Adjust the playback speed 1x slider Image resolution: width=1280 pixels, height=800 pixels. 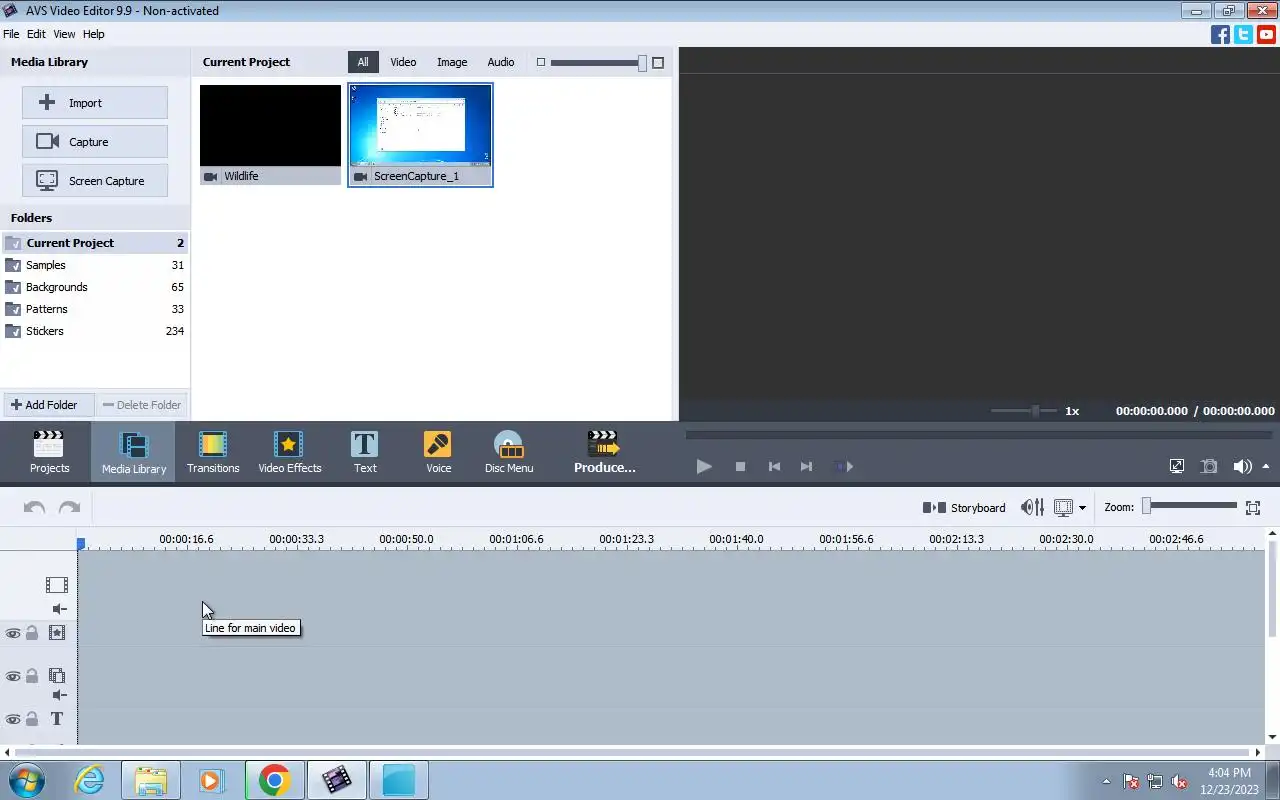(1025, 411)
